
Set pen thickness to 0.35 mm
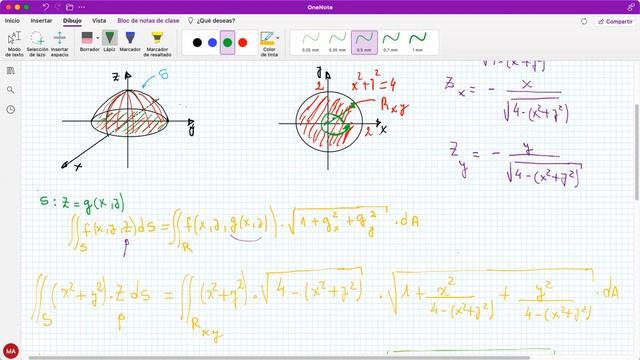pyautogui.click(x=337, y=42)
